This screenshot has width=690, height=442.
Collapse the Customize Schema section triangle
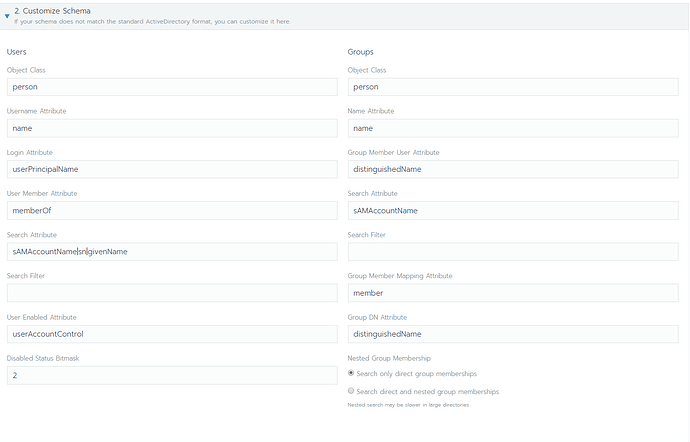[7, 15]
